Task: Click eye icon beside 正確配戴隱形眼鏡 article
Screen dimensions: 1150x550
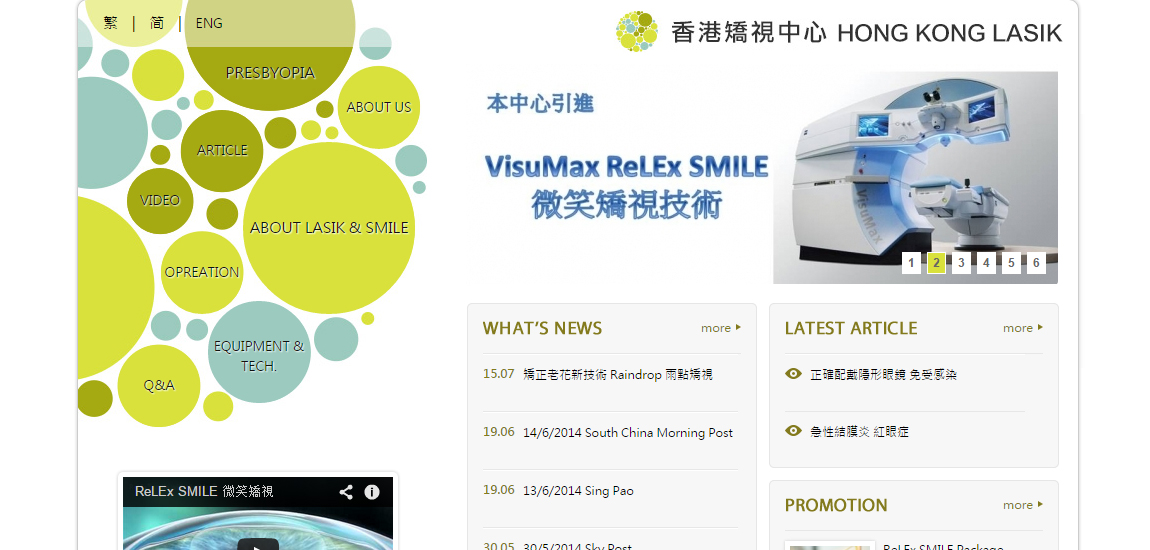Action: coord(793,374)
